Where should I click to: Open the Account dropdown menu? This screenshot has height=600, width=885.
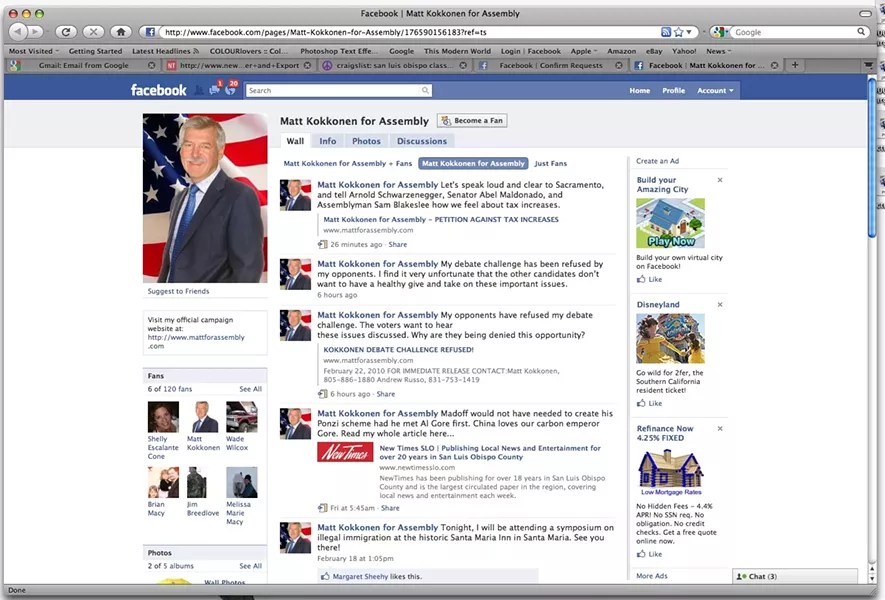point(715,90)
